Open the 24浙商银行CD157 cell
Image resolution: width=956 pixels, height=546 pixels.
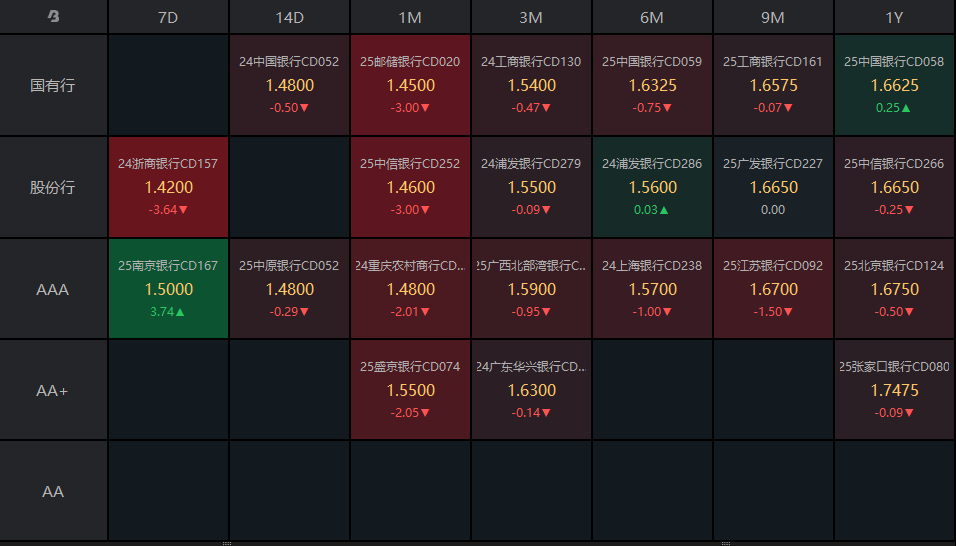tap(168, 186)
